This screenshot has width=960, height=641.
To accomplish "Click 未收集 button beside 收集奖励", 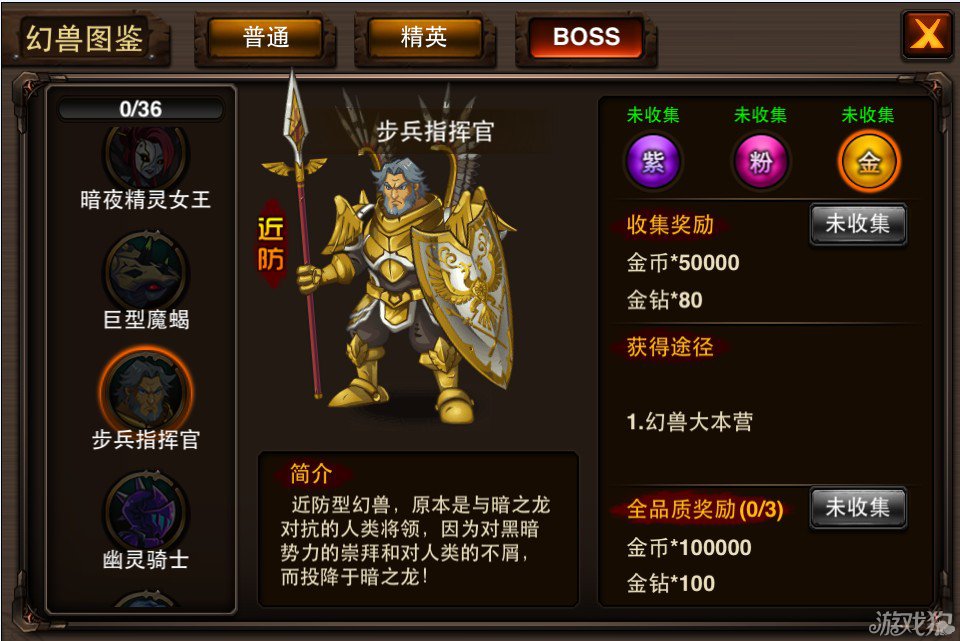I will click(858, 224).
